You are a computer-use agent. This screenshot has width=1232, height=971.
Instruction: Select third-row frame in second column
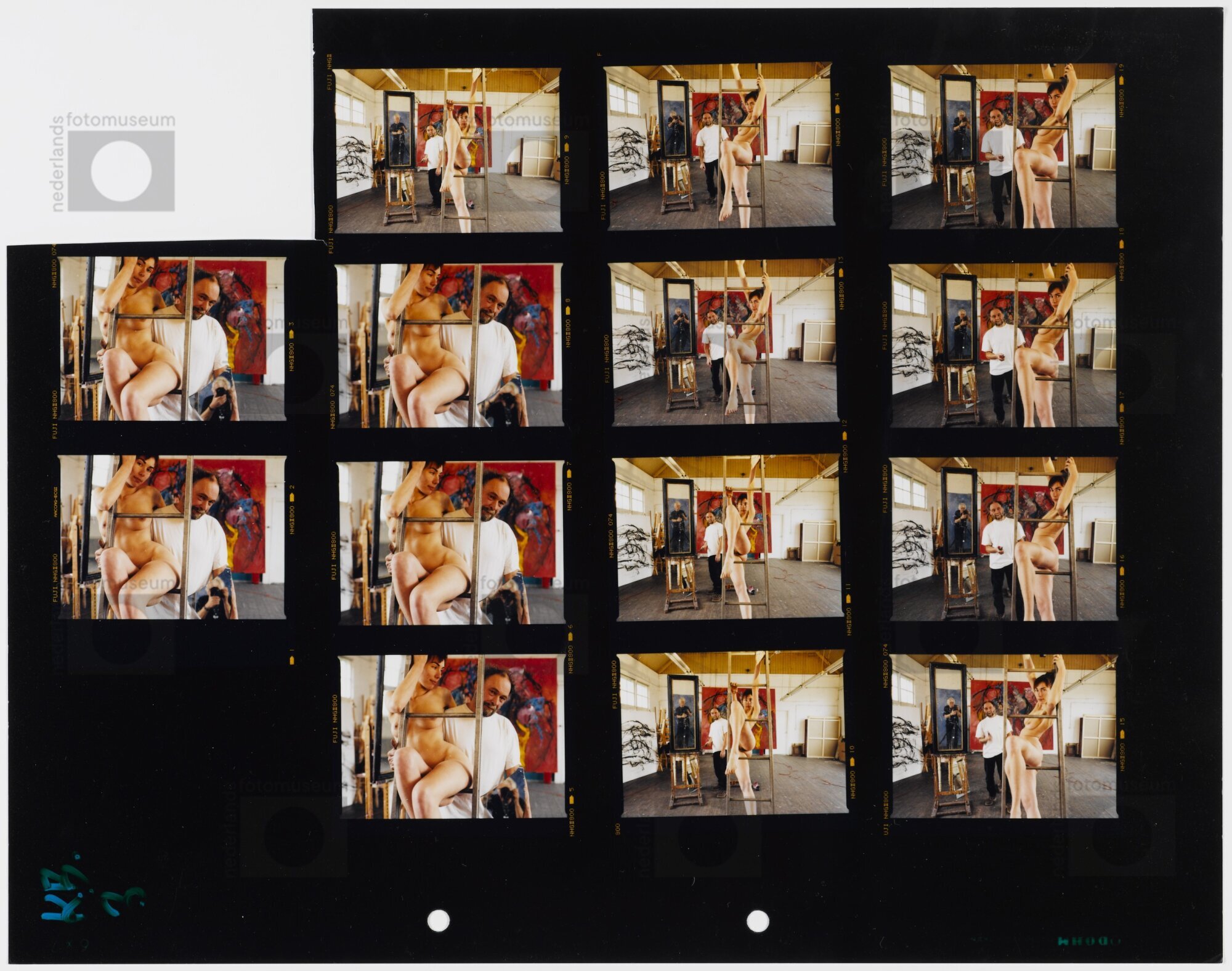451,543
